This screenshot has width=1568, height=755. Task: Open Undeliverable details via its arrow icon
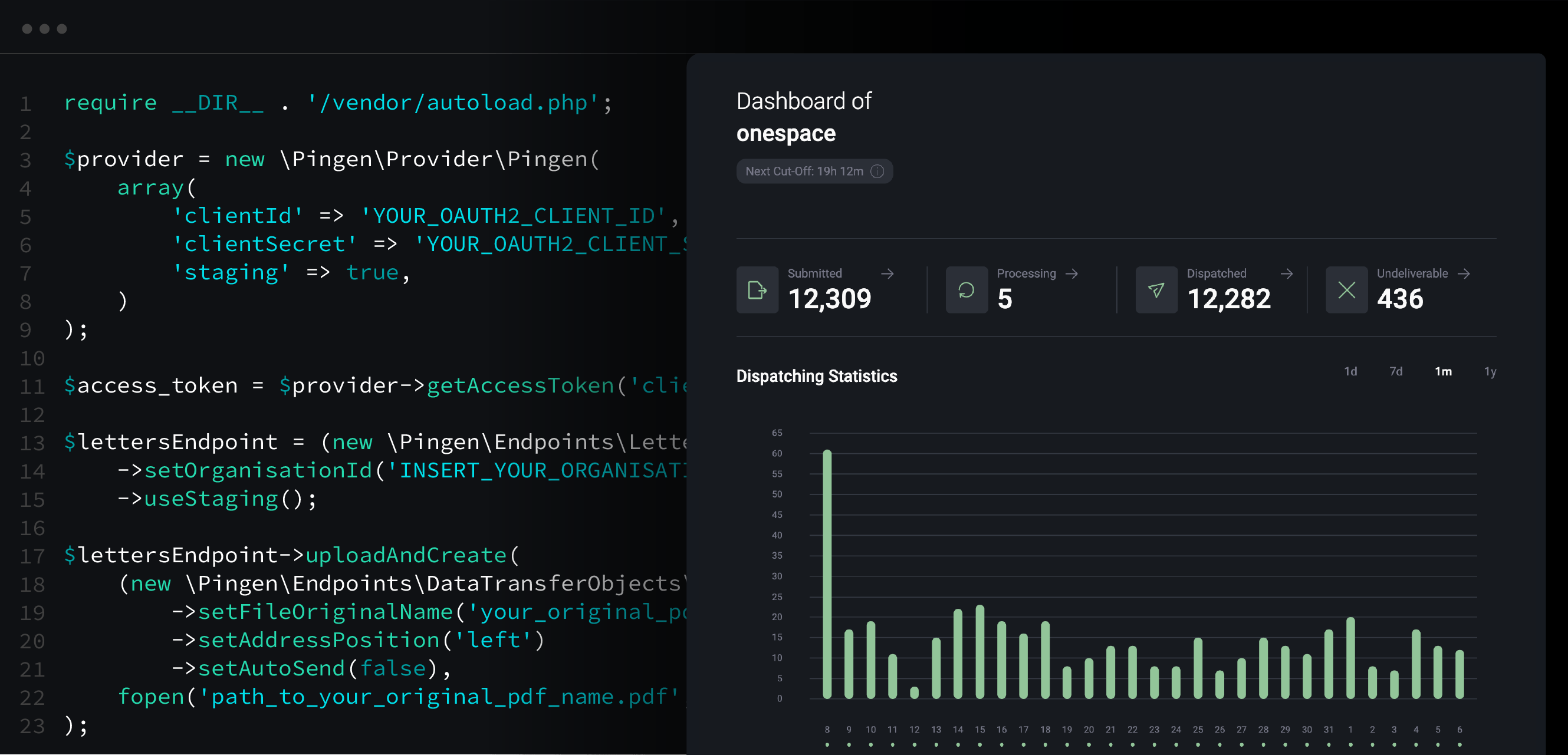[1463, 274]
